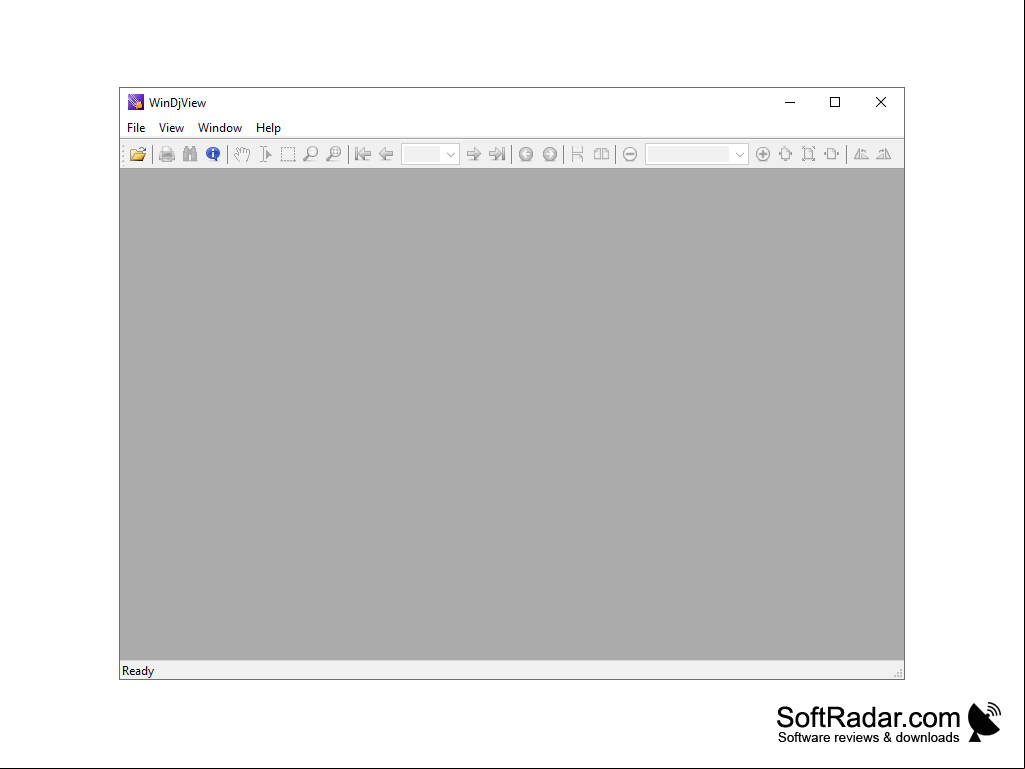This screenshot has height=769, width=1025.
Task: Pick the zoom rectangle magnifier tool
Action: [333, 154]
